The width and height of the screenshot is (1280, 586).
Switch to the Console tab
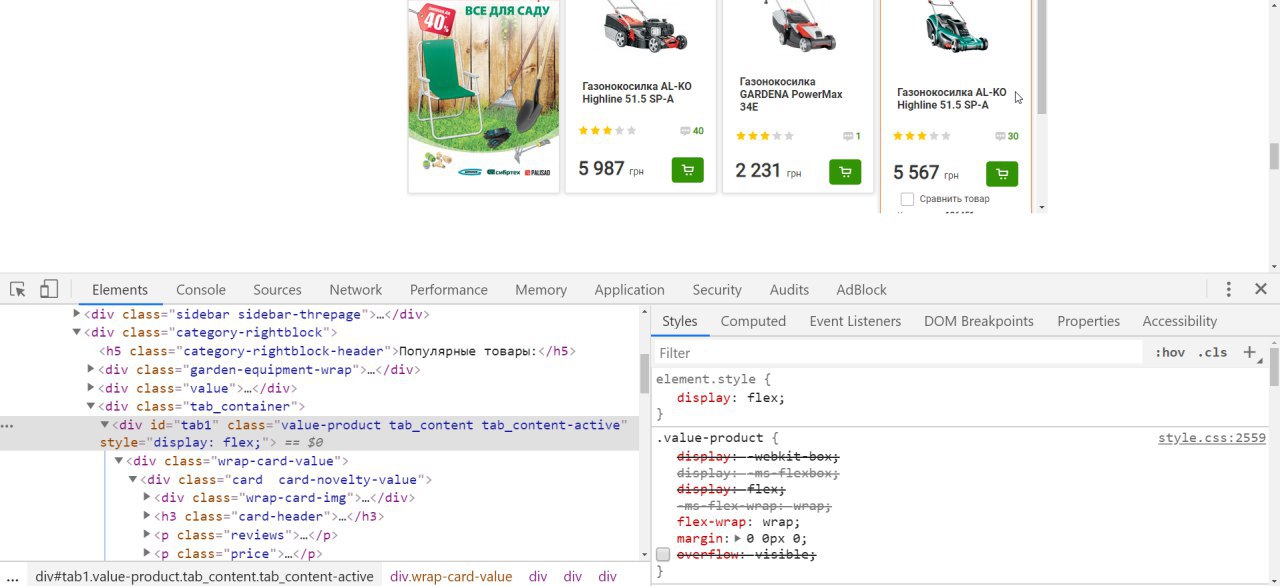coord(201,289)
